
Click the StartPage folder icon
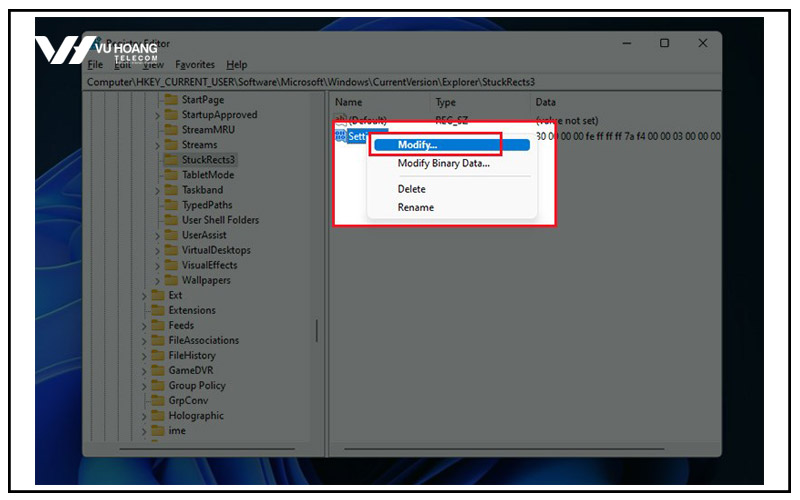click(171, 99)
